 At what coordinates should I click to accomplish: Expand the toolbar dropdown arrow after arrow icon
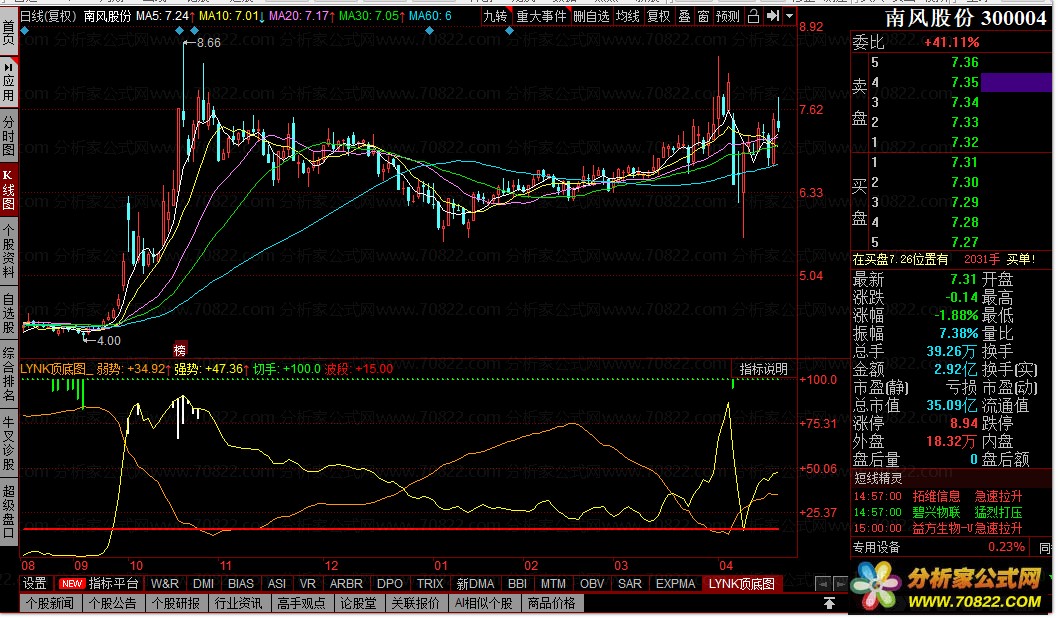point(790,16)
